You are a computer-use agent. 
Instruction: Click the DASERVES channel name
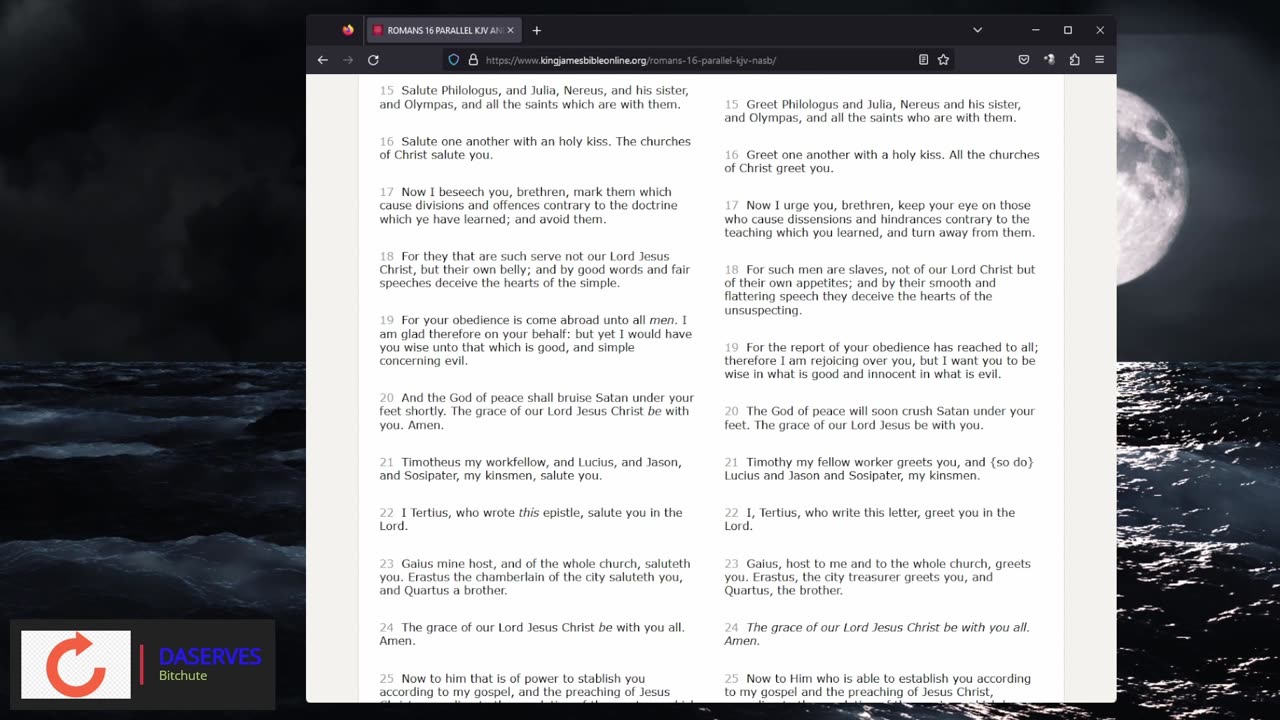[x=210, y=657]
